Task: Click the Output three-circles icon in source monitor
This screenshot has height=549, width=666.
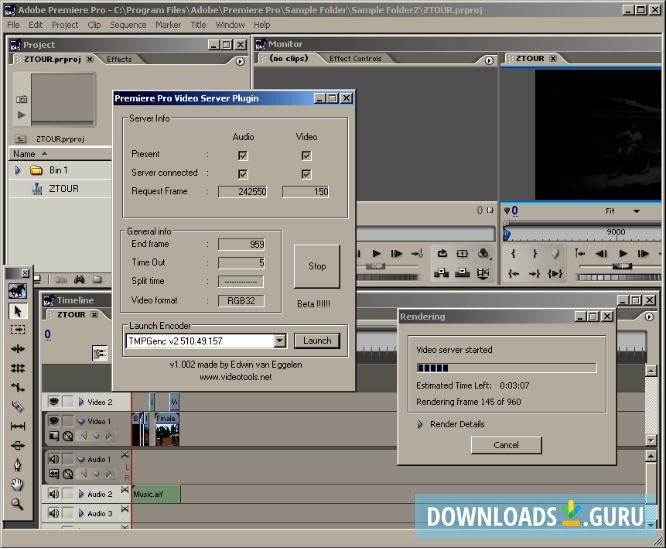Action: pos(483,253)
